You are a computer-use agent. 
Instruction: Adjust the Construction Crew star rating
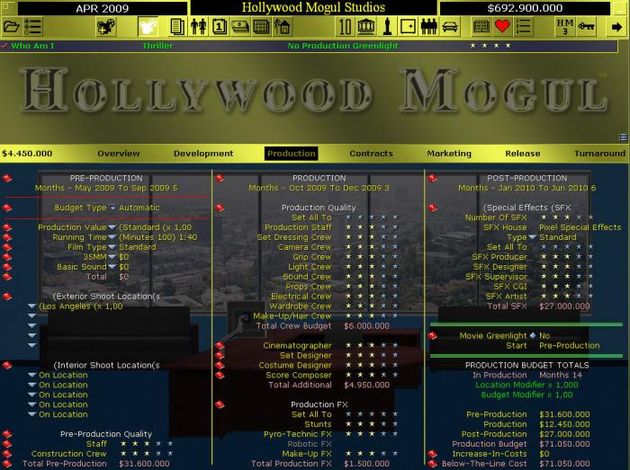pos(147,454)
